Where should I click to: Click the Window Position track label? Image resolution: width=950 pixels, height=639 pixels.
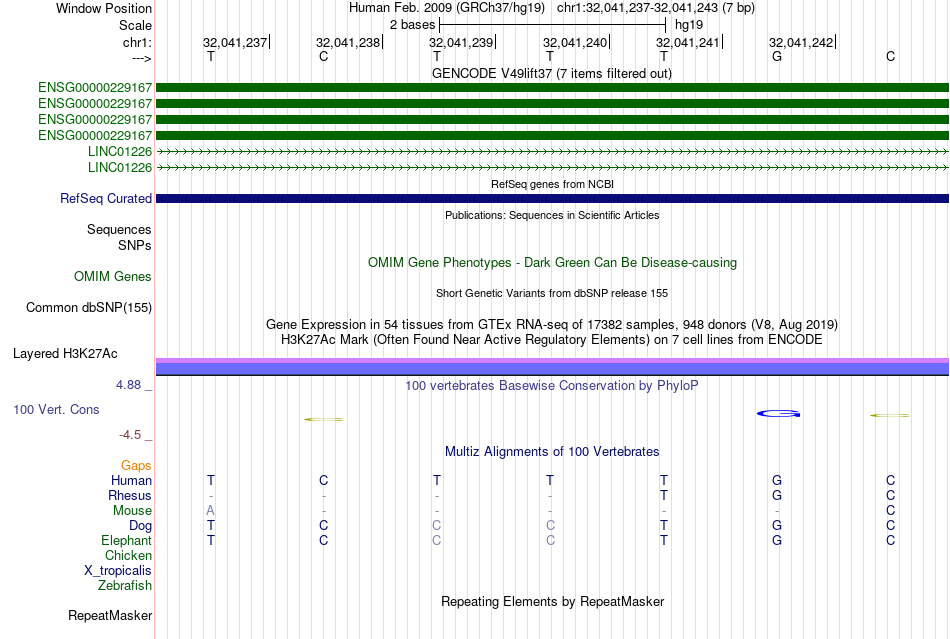tap(104, 8)
